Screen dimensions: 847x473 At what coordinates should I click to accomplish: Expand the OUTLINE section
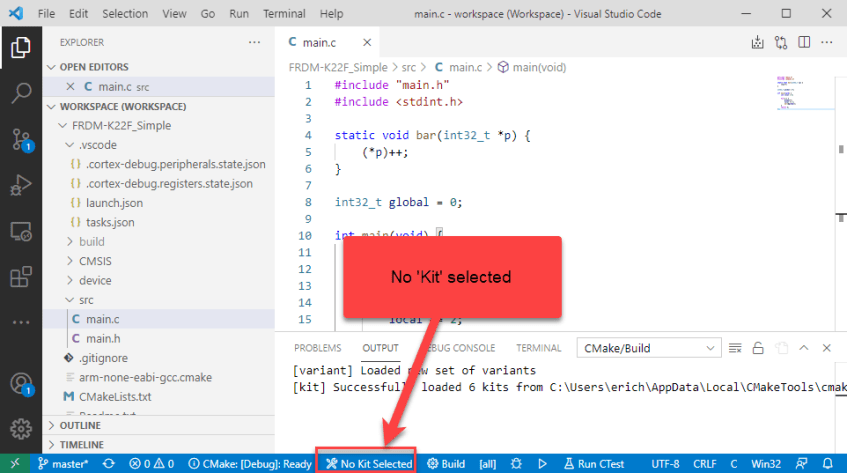[80, 425]
